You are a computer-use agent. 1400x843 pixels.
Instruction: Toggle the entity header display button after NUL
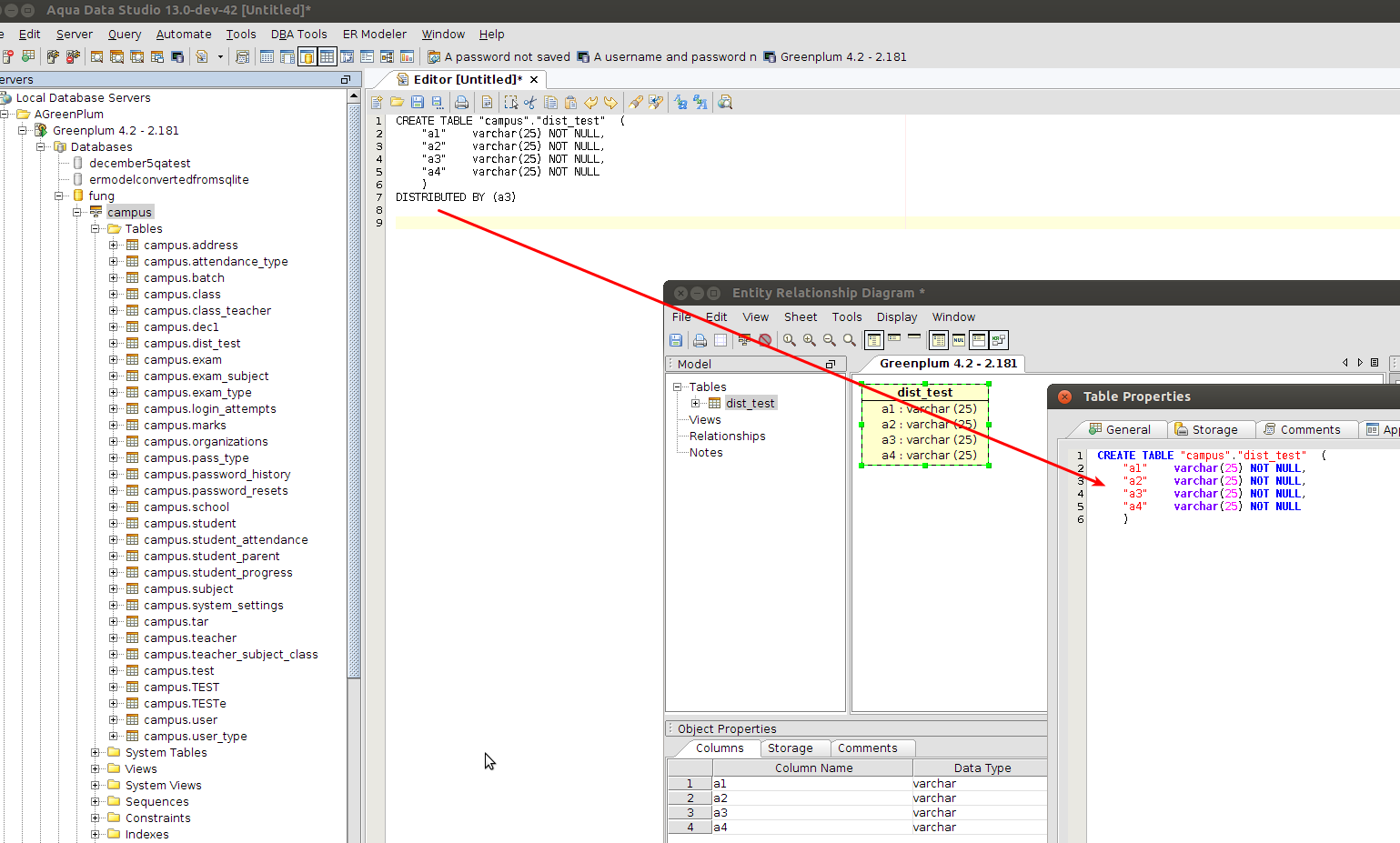(x=979, y=340)
